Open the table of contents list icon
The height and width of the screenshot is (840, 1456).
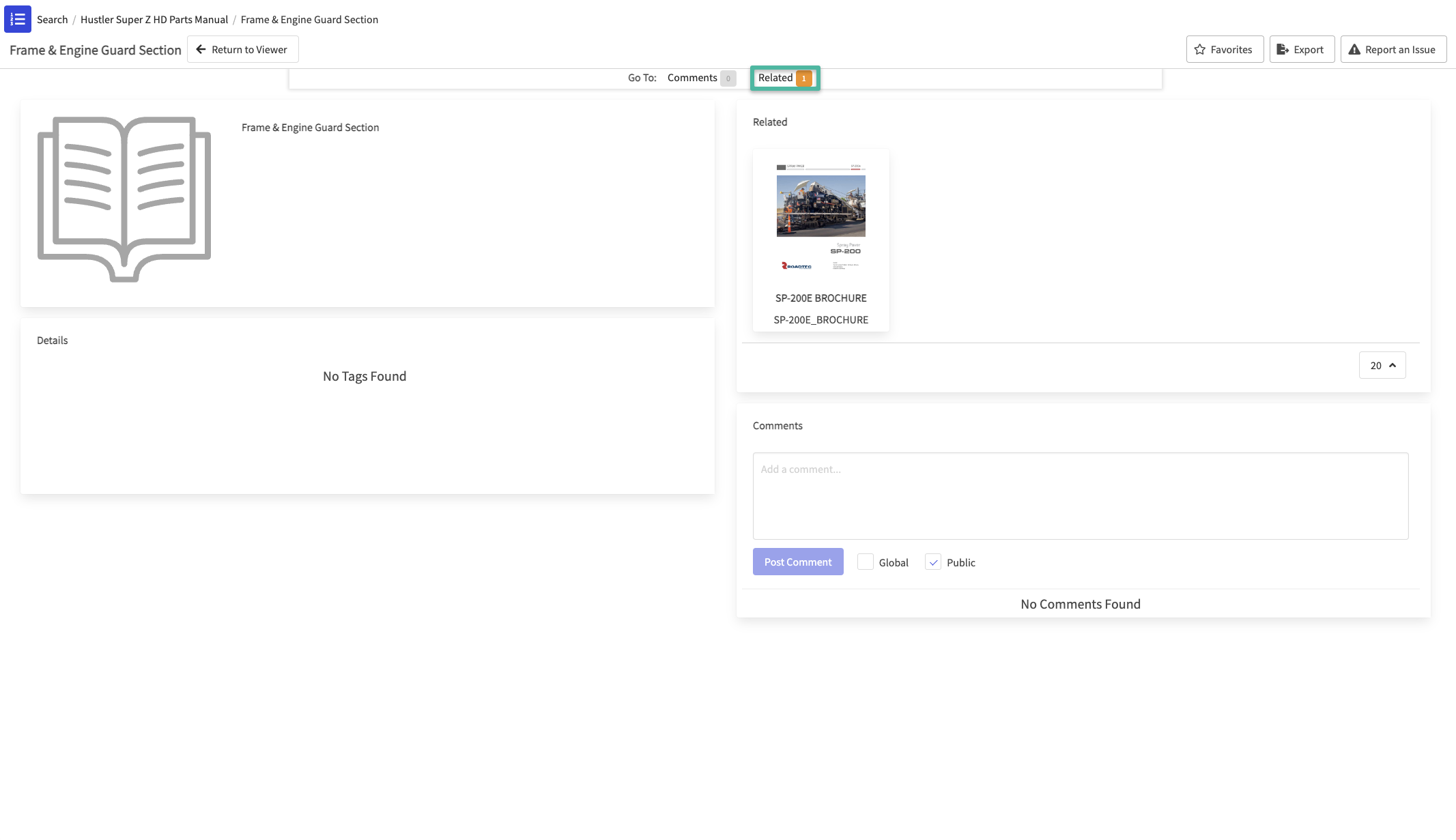pos(18,19)
